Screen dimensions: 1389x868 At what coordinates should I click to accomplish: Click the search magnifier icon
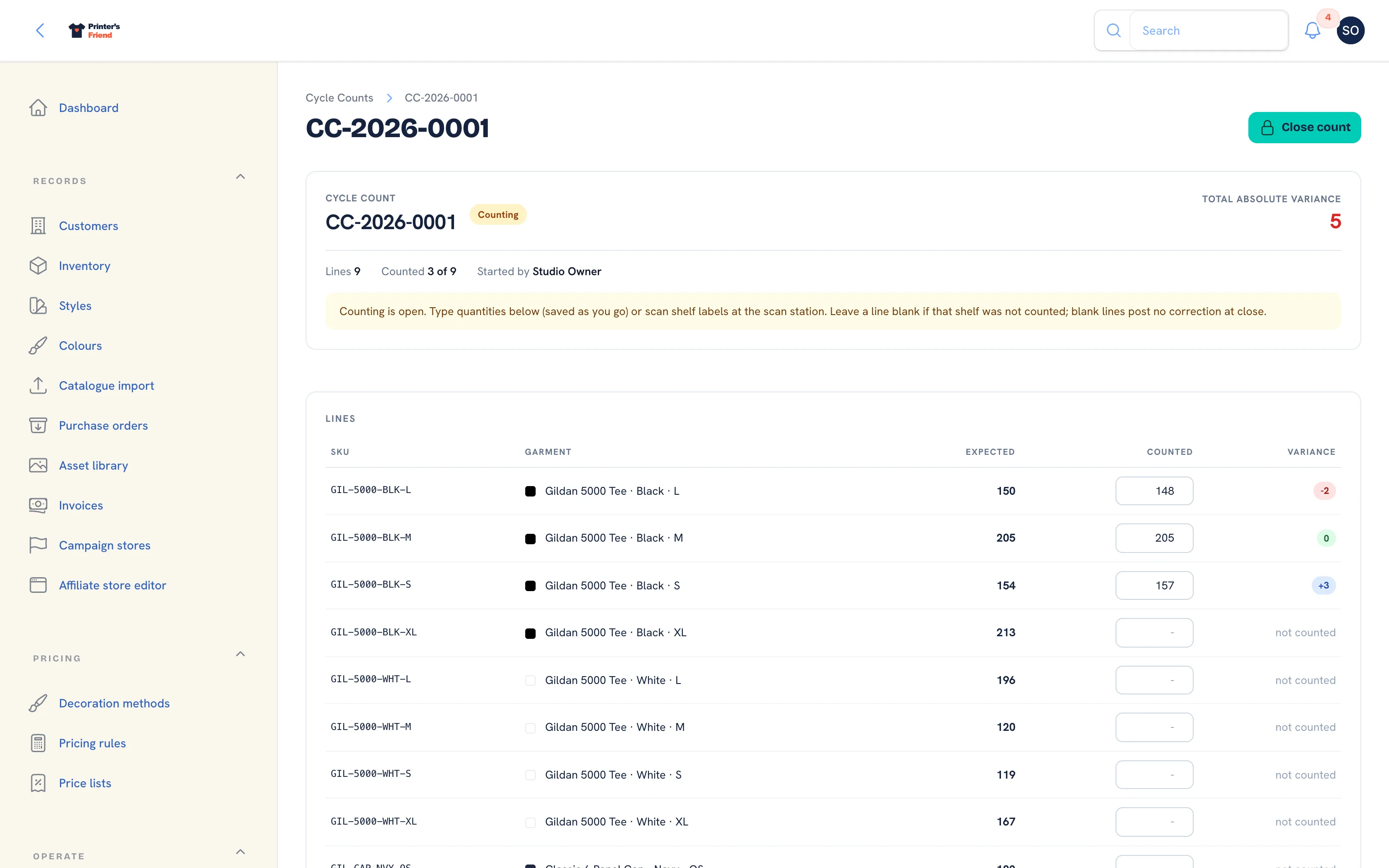(1113, 30)
